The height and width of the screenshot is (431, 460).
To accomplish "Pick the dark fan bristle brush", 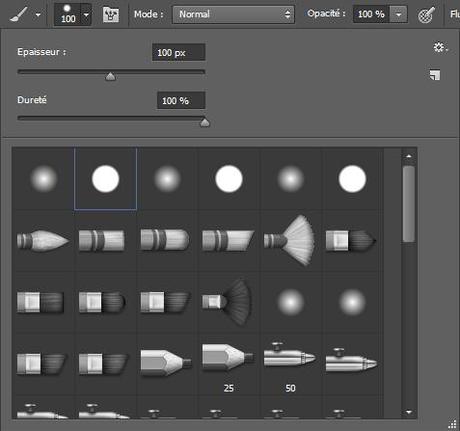I will pos(227,302).
